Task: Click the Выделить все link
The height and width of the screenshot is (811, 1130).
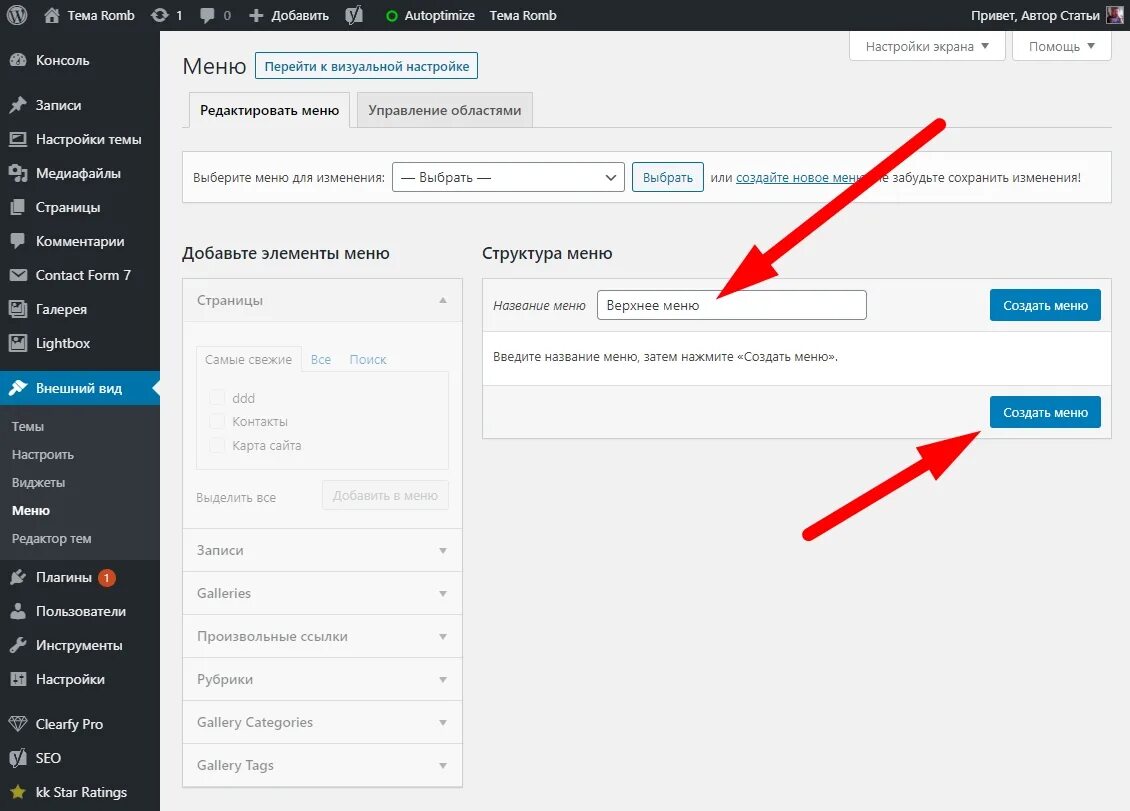Action: point(236,497)
